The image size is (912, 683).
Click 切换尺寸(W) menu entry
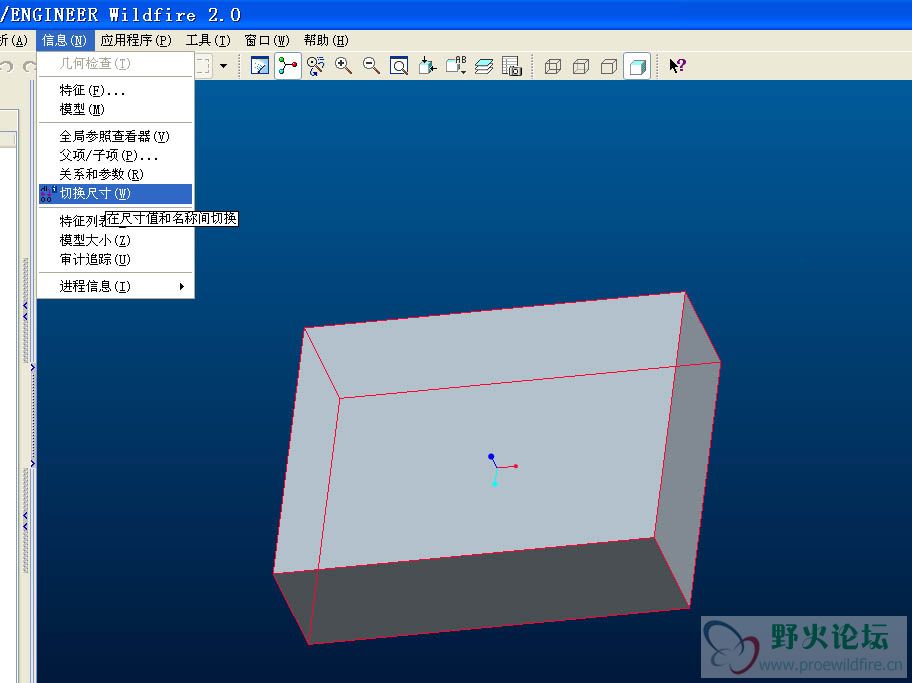(x=115, y=194)
